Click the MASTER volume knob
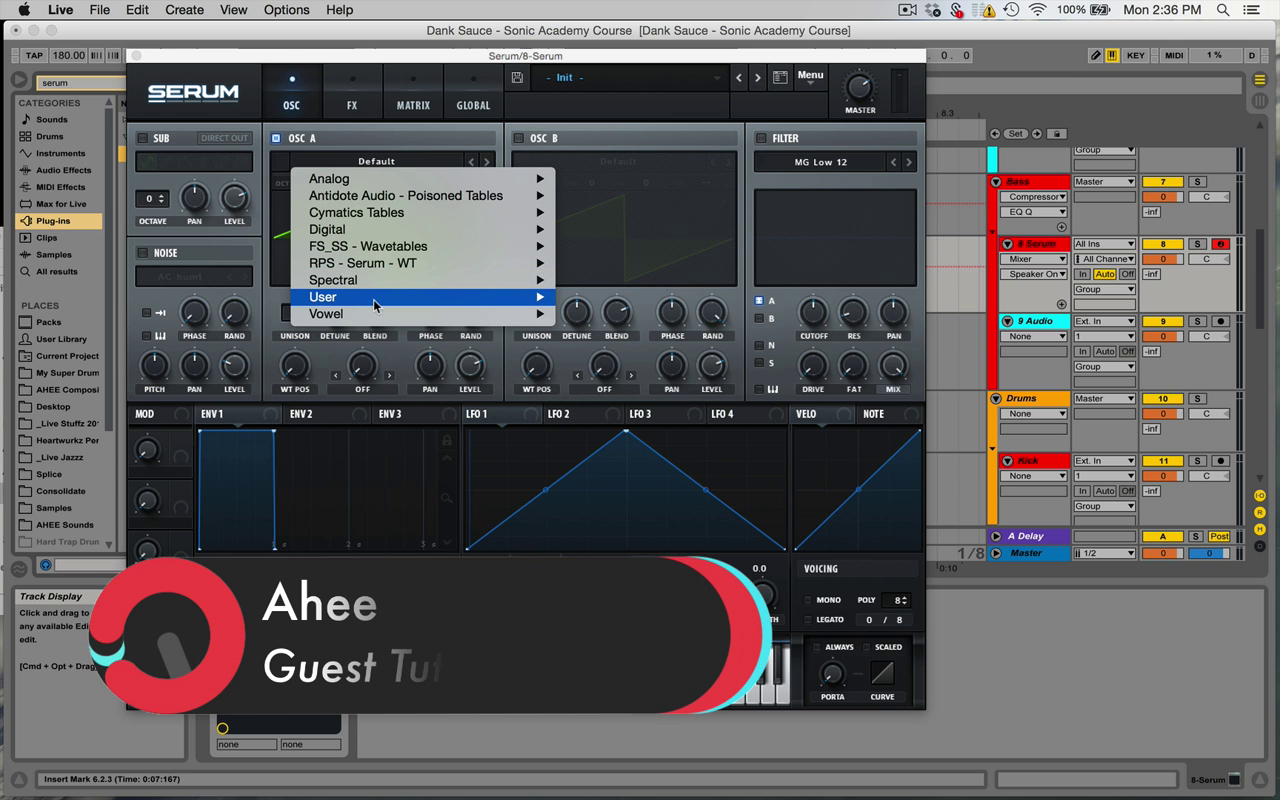Screen dimensions: 1280x800 [x=860, y=87]
